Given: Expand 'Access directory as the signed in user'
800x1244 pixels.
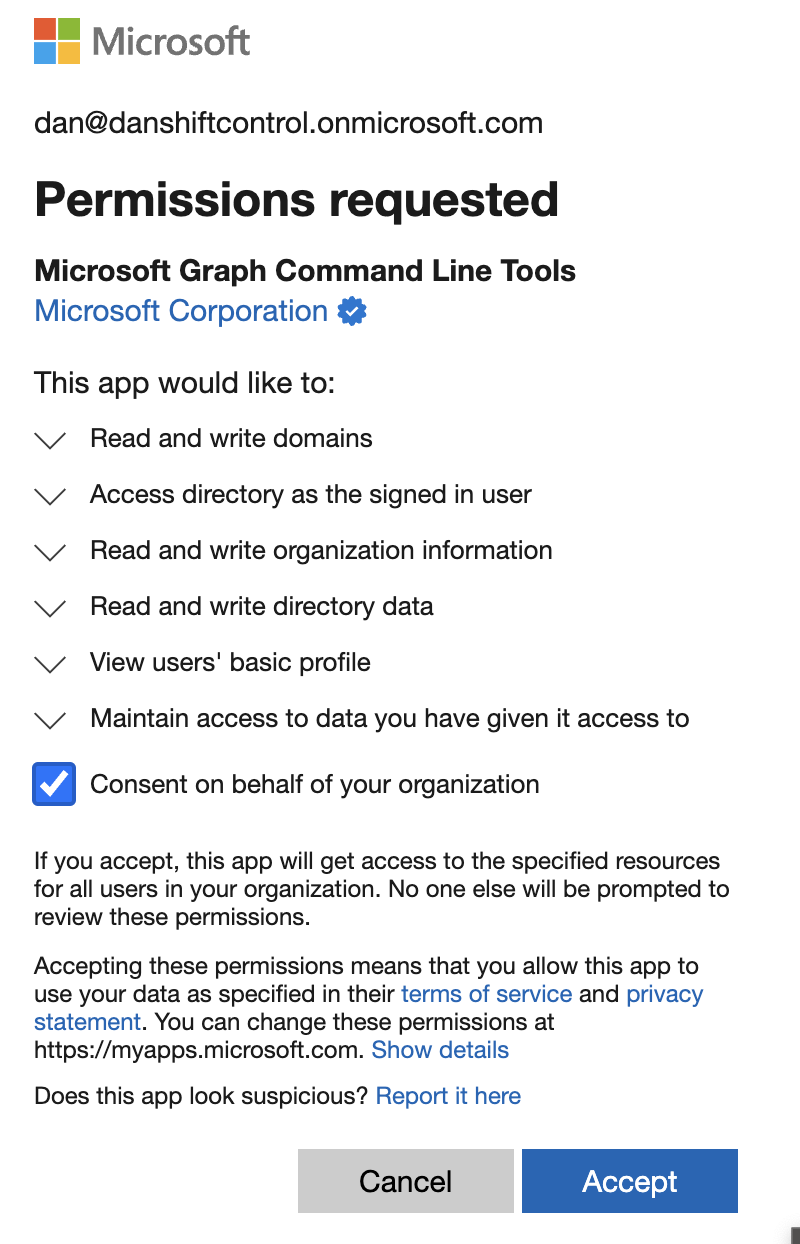Looking at the screenshot, I should tap(49, 496).
